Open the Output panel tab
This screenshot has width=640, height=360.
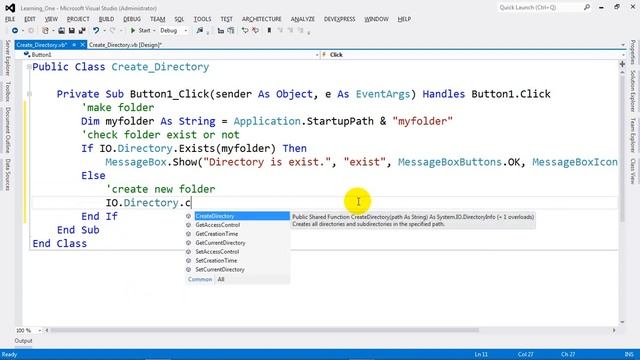pos(23,341)
